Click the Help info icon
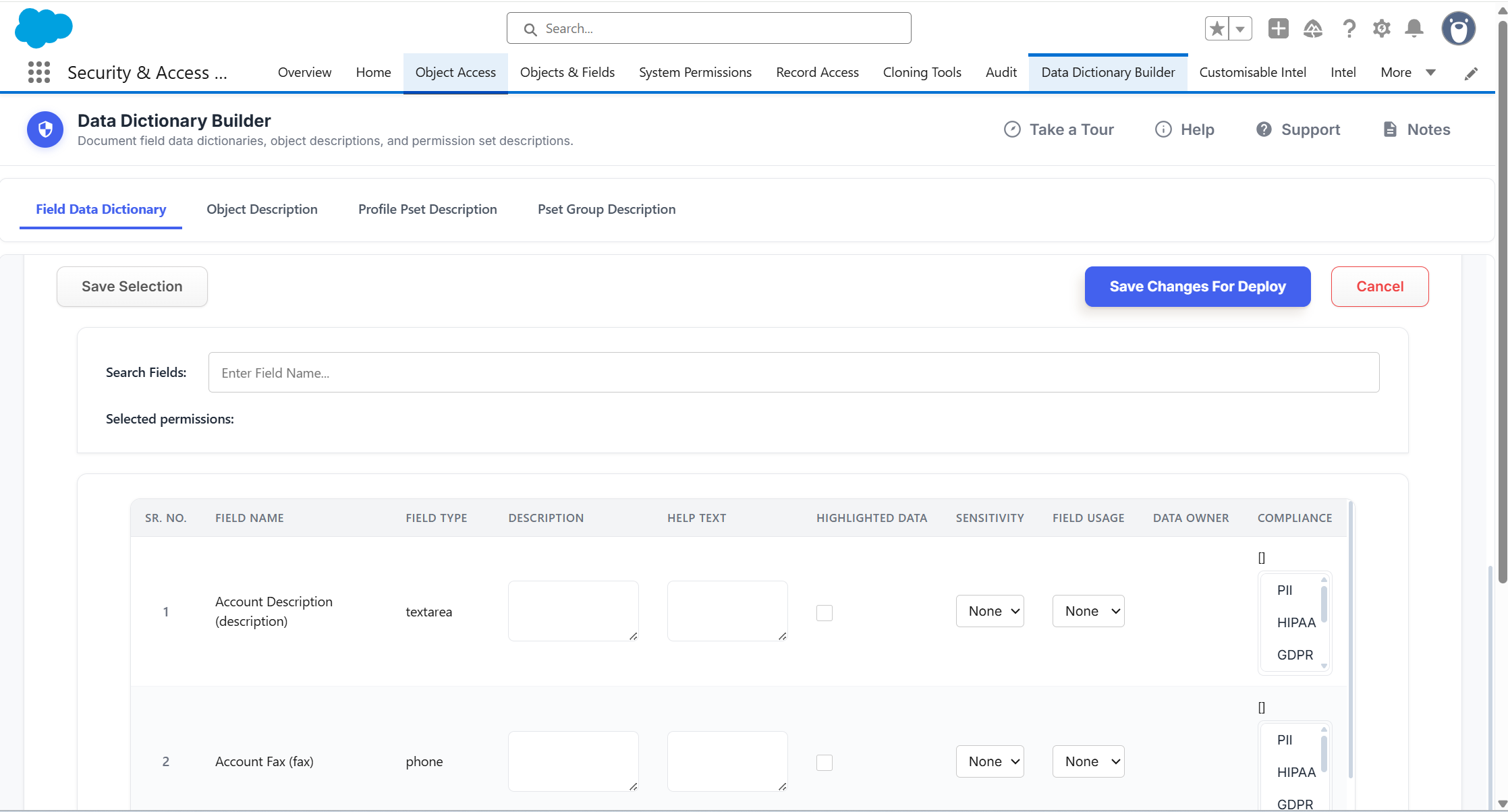The image size is (1508, 812). pyautogui.click(x=1163, y=129)
